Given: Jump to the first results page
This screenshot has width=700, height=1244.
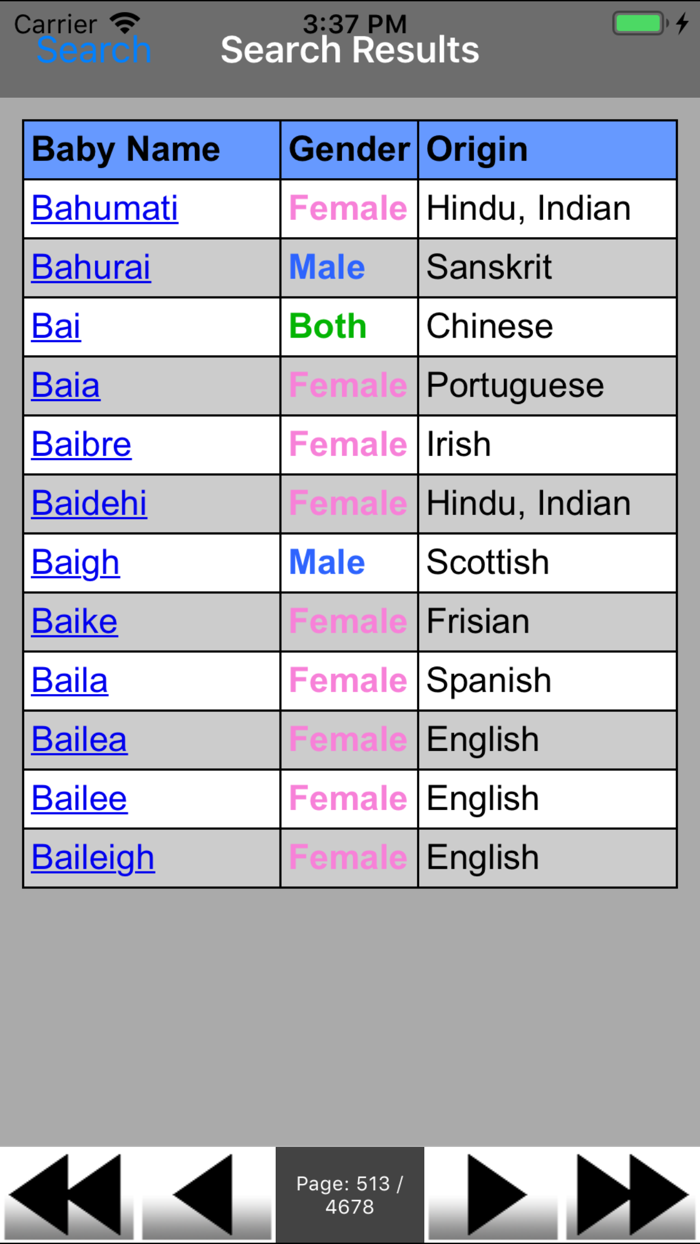Looking at the screenshot, I should point(68,1193).
